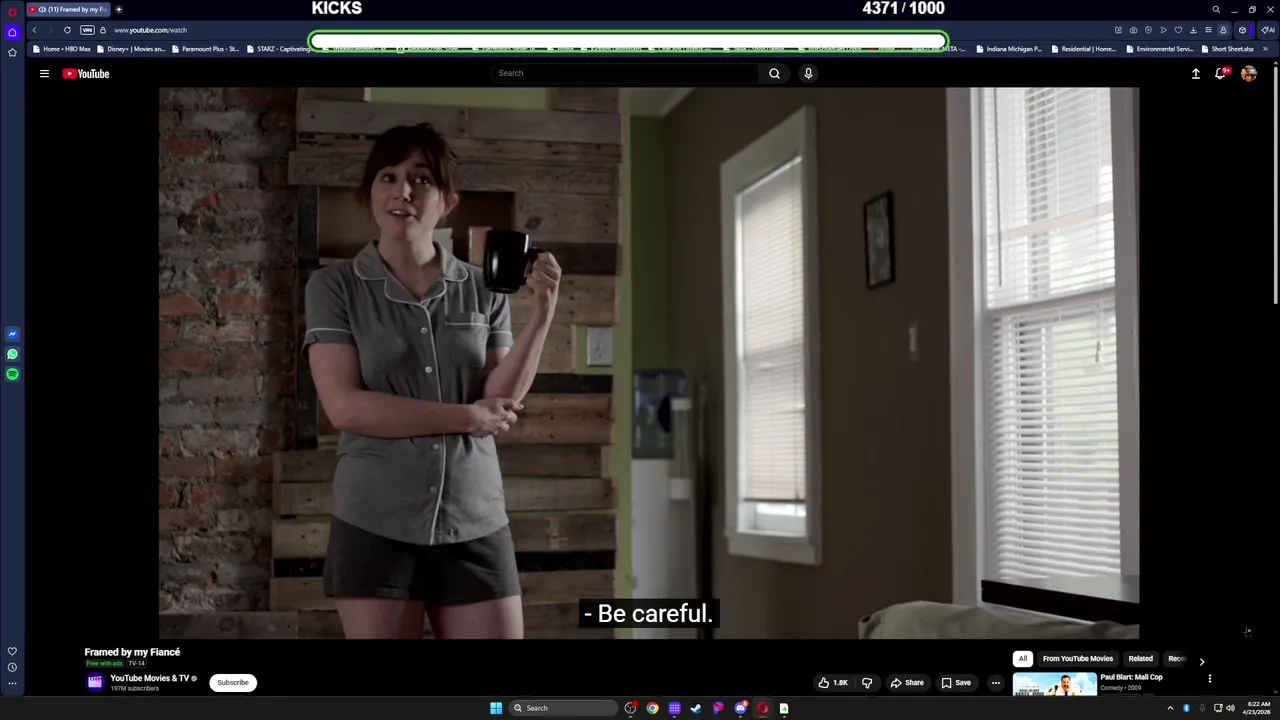
Task: Open the YouTube Movies & TV channel avatar
Action: click(x=95, y=682)
